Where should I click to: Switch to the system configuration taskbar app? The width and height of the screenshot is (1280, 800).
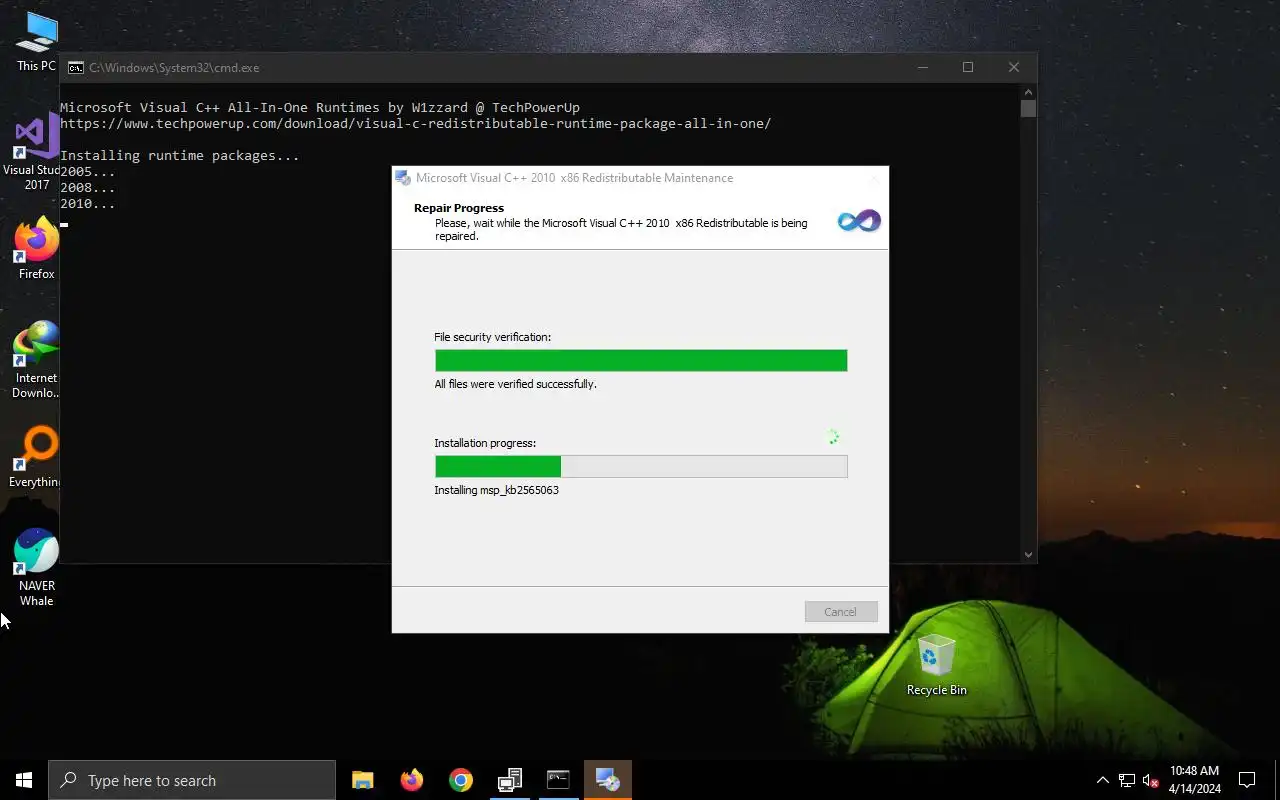coord(510,780)
